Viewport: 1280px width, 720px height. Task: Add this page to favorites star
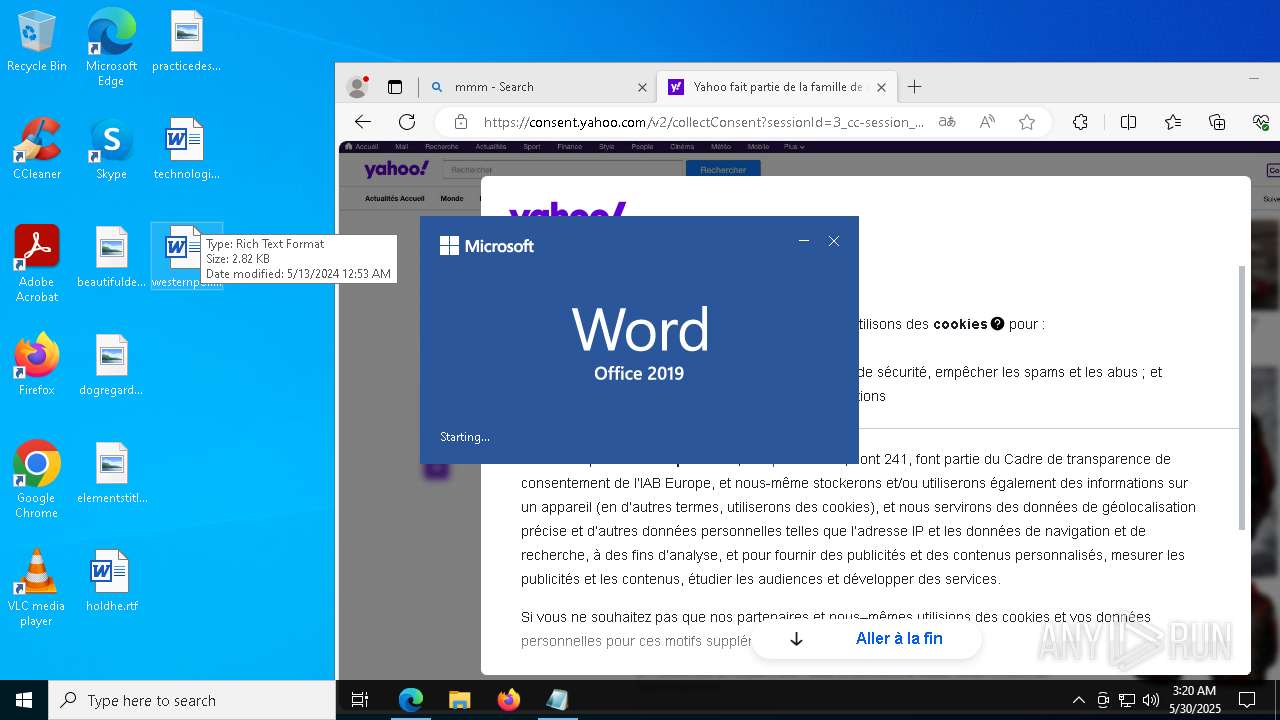pos(1027,122)
